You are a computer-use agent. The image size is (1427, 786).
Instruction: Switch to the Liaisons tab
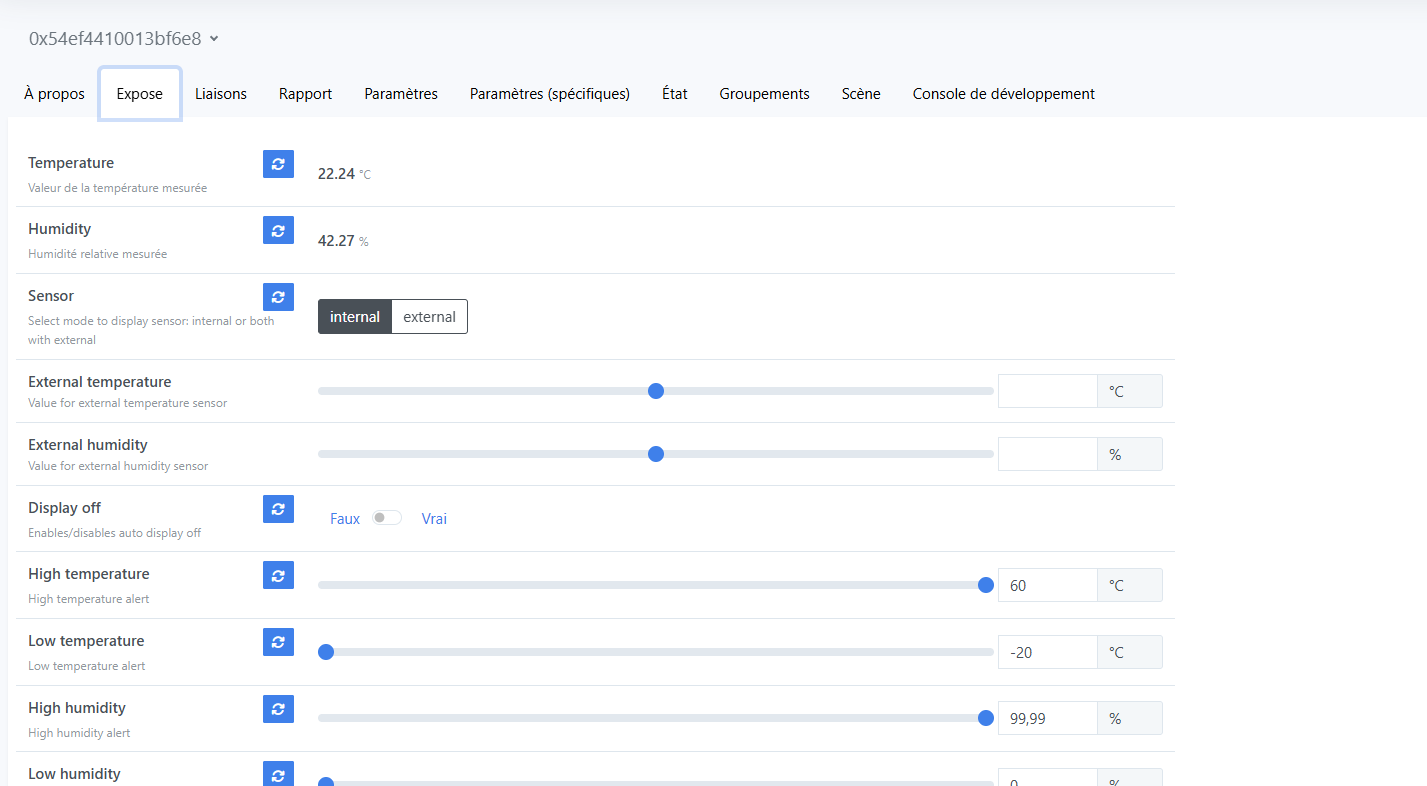221,94
